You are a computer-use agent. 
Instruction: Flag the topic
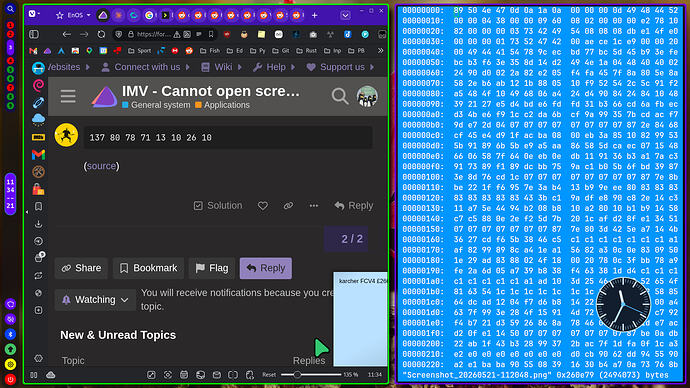(212, 268)
